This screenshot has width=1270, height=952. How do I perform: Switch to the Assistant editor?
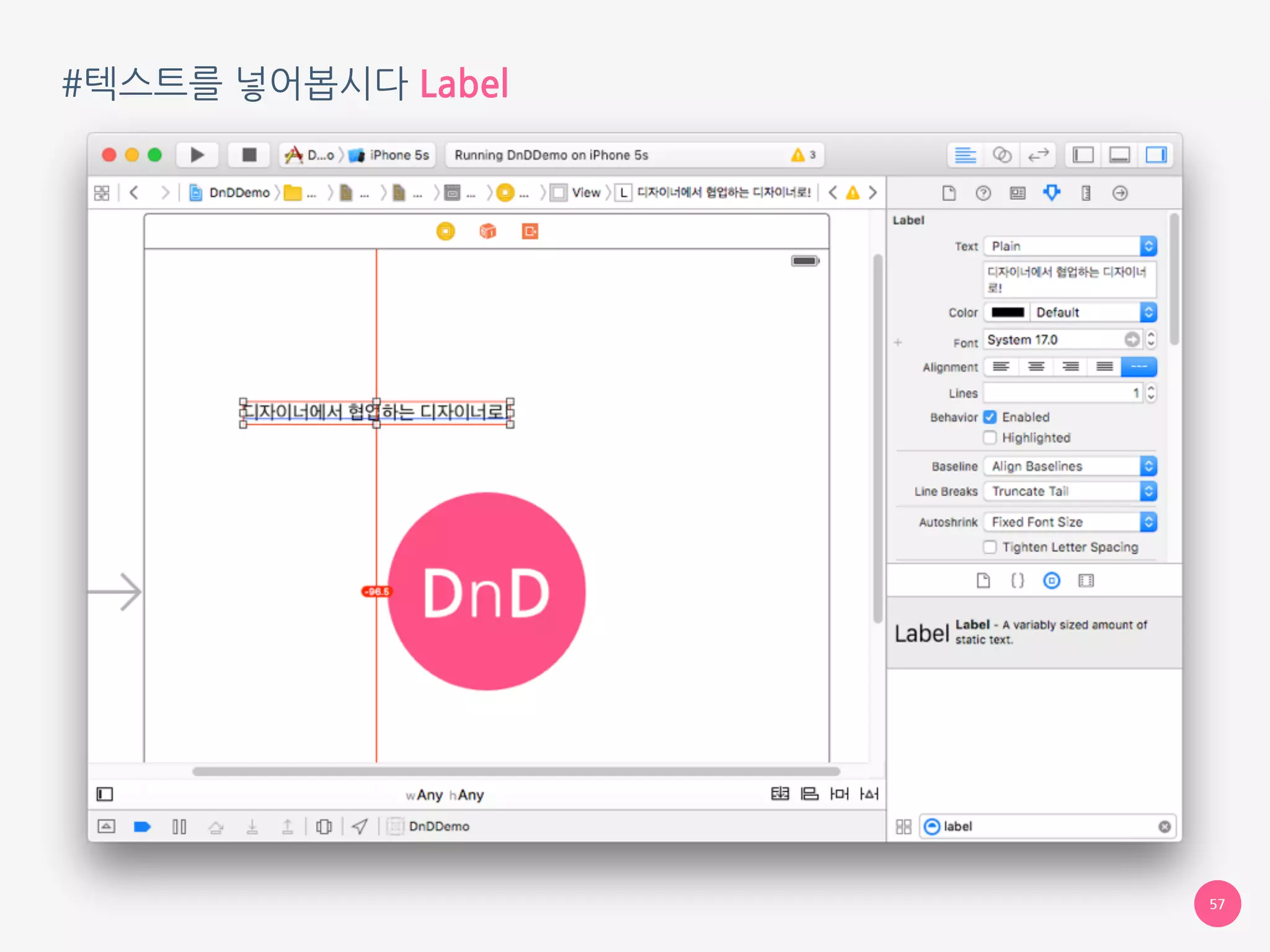pyautogui.click(x=1001, y=155)
